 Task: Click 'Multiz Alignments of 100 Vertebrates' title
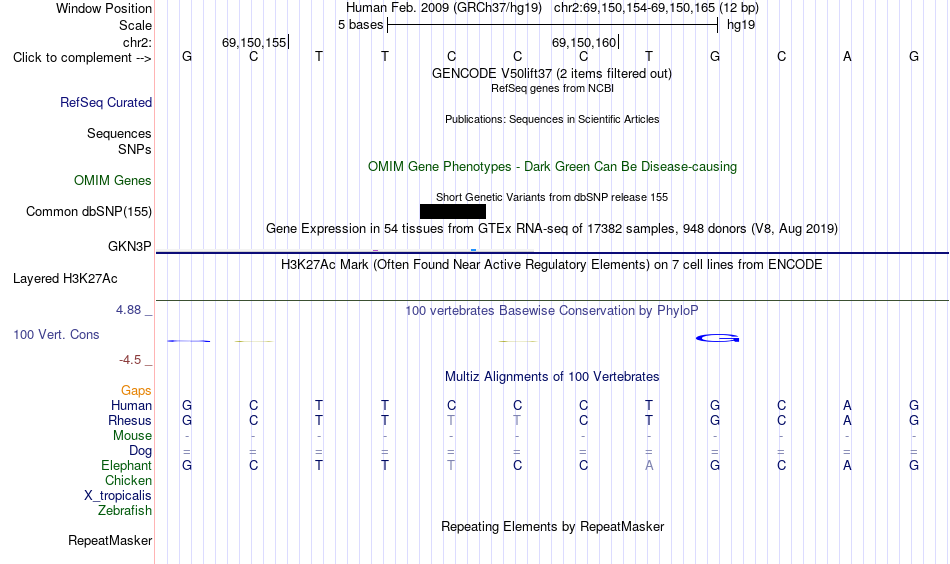(552, 377)
